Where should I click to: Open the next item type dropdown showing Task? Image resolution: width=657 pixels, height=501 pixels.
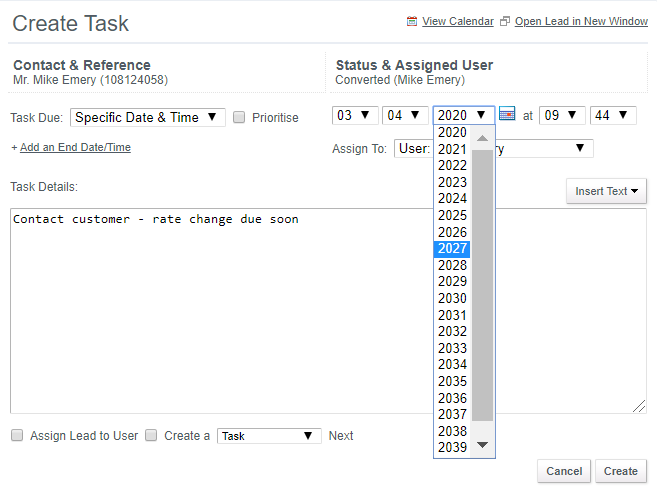click(269, 436)
